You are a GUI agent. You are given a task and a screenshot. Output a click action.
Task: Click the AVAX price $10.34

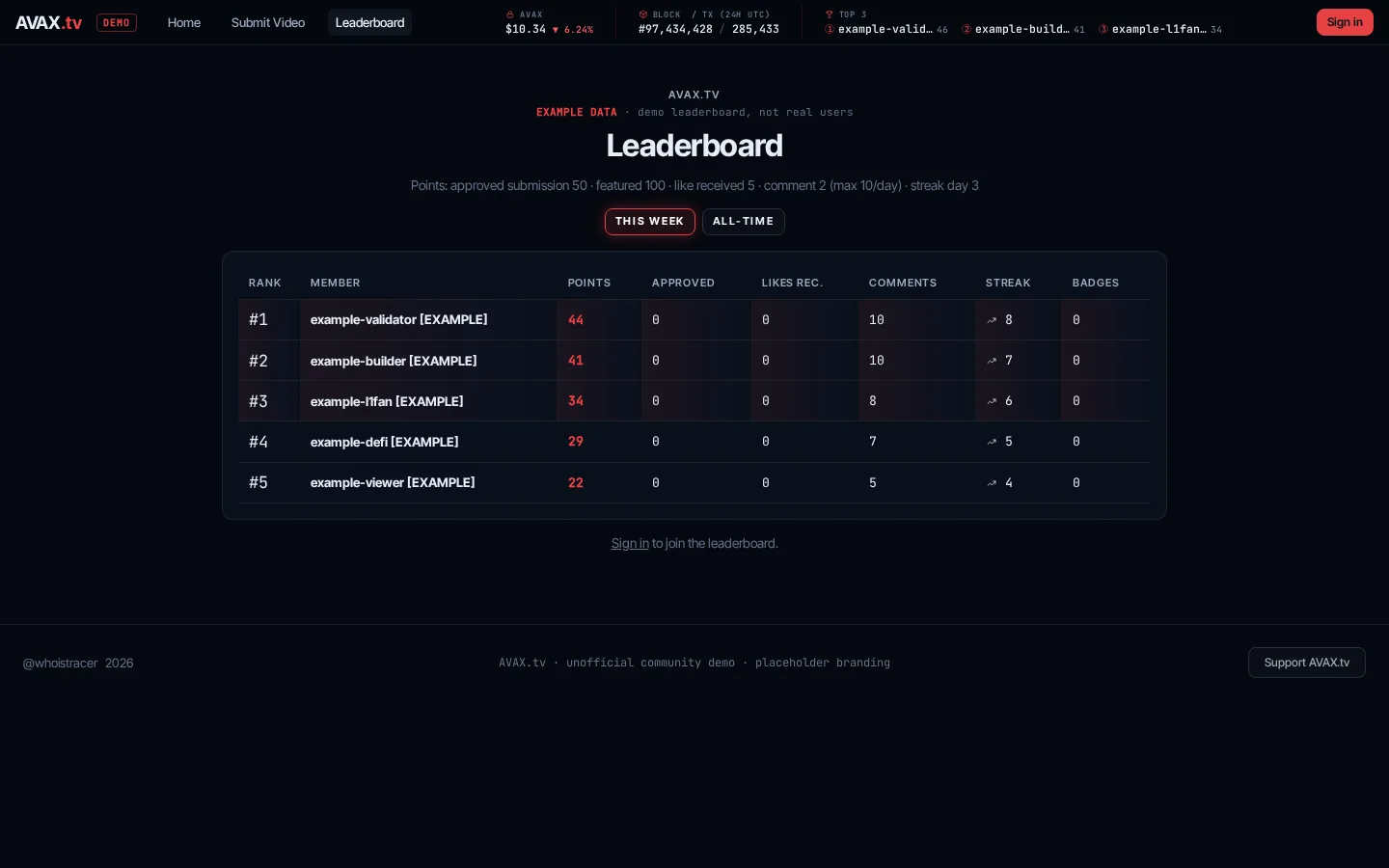[x=526, y=30]
